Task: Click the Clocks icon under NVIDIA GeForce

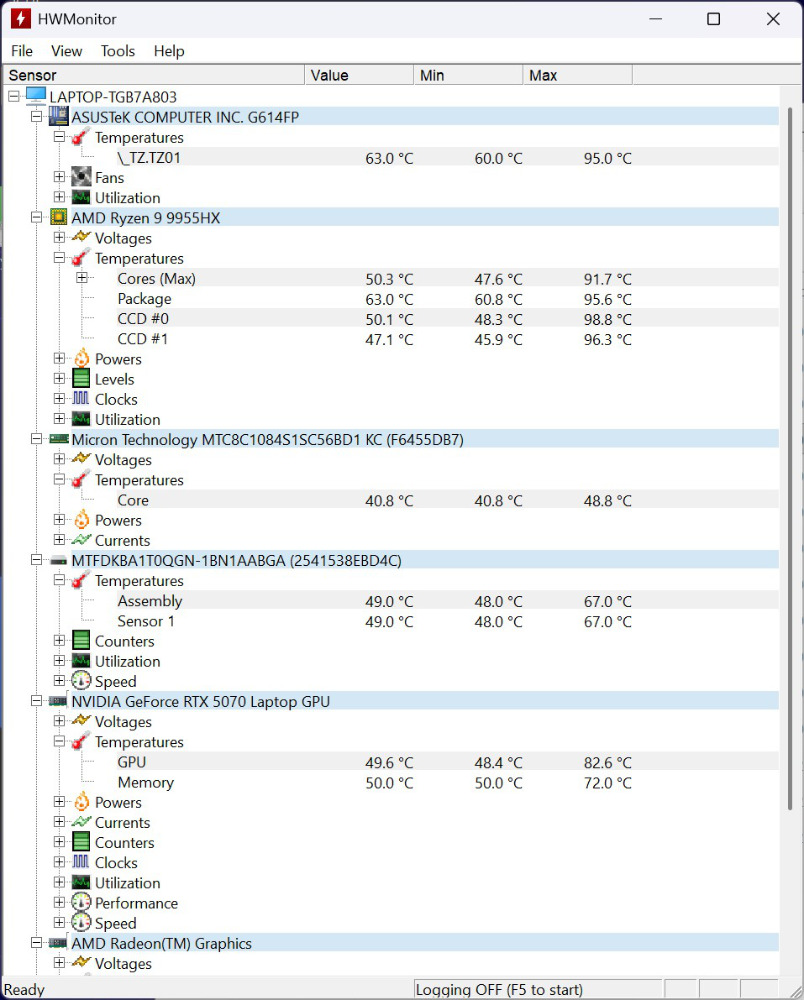Action: coord(81,862)
